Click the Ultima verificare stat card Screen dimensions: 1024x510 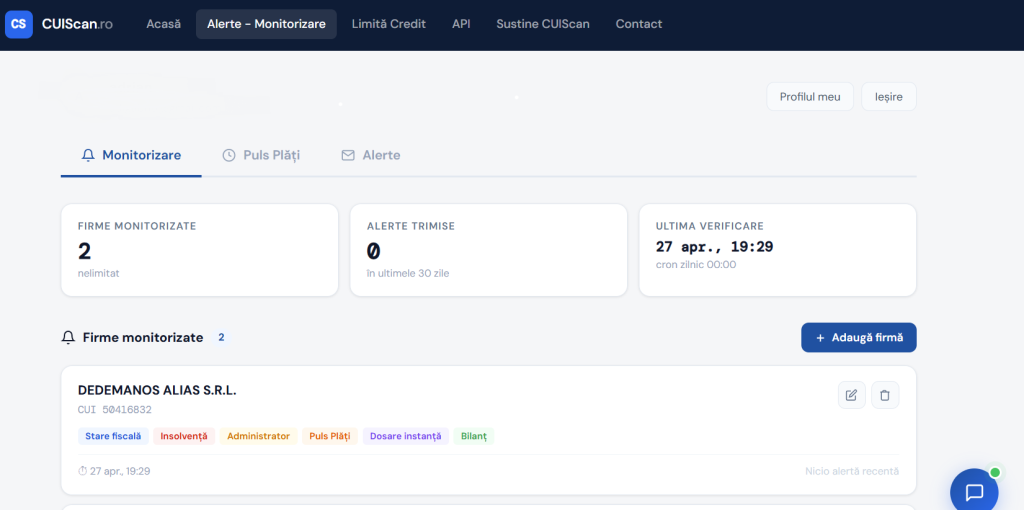click(778, 250)
